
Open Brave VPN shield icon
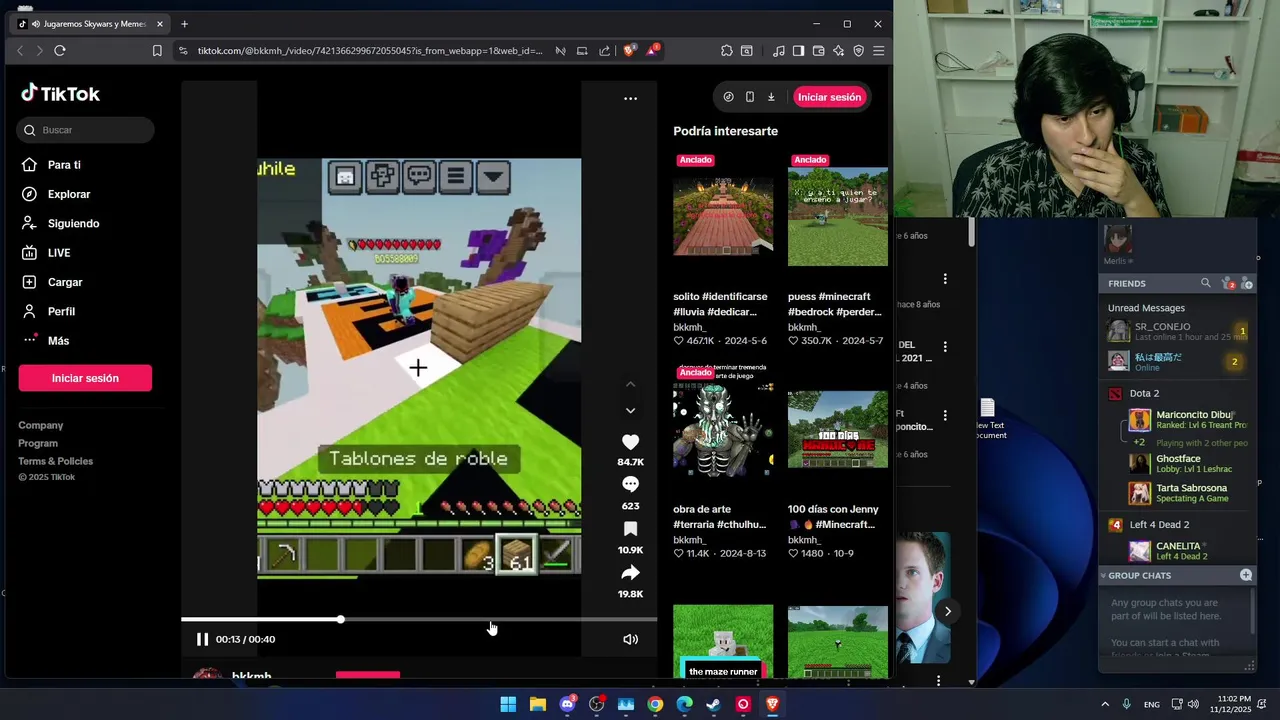pyautogui.click(x=858, y=51)
